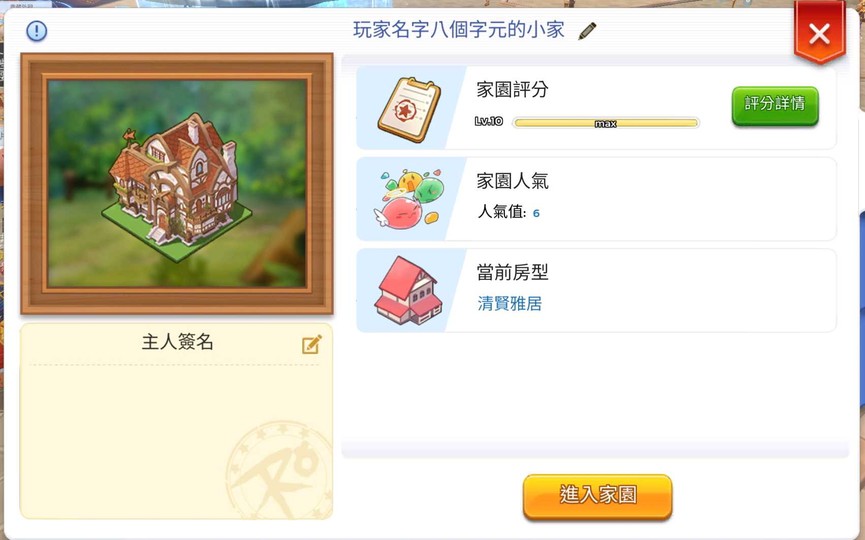The height and width of the screenshot is (540, 865).
Task: Click the popularity value 6
Action: 536,213
